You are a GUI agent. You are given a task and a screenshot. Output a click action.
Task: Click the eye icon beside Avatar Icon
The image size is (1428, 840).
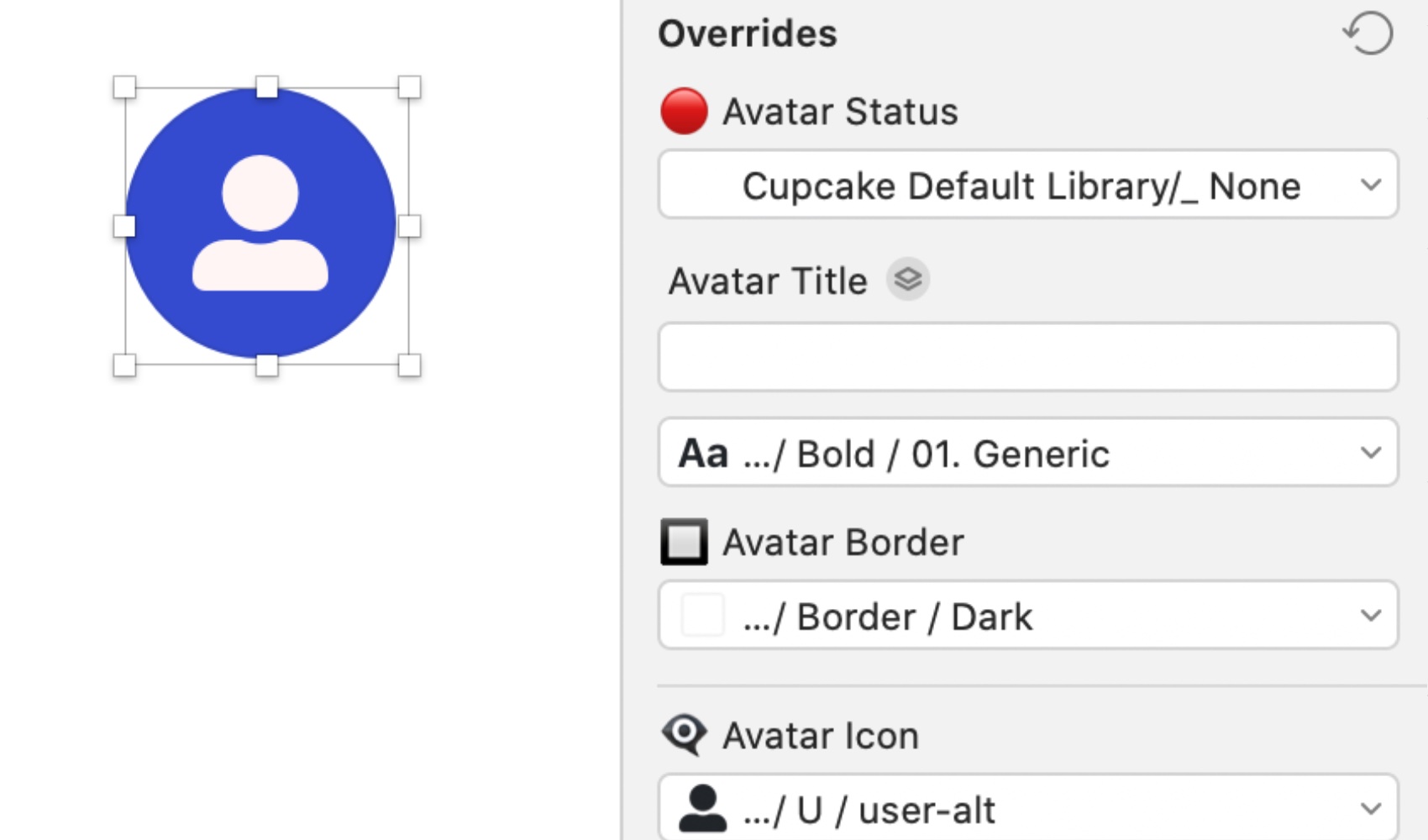point(685,735)
